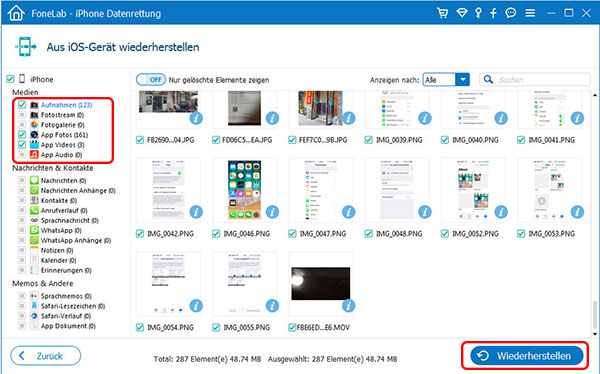This screenshot has width=600, height=374.
Task: Click the vertical scrollbar thumb
Action: (x=595, y=314)
